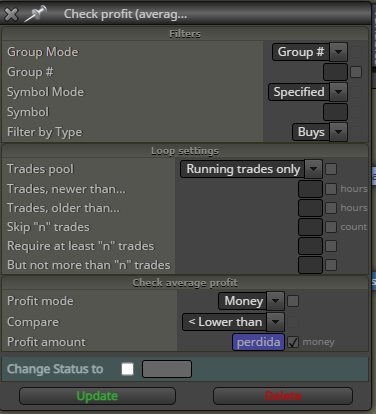The image size is (376, 414).
Task: Pin the Check profit window
Action: 35,14
